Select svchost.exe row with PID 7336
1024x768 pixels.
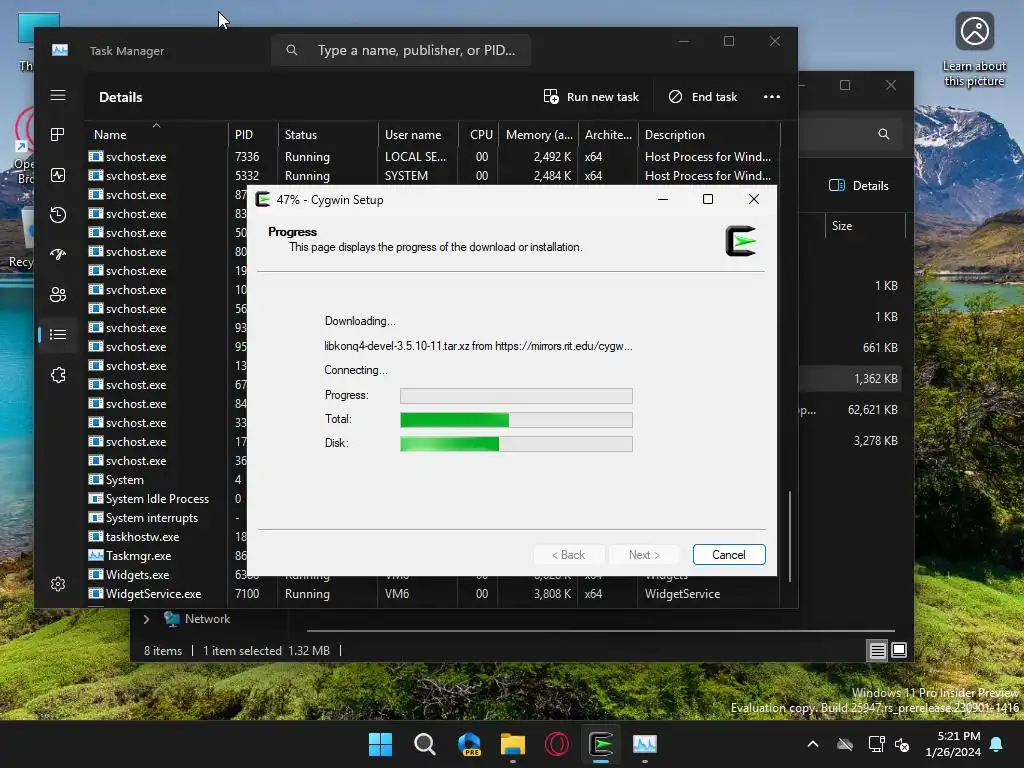434,157
